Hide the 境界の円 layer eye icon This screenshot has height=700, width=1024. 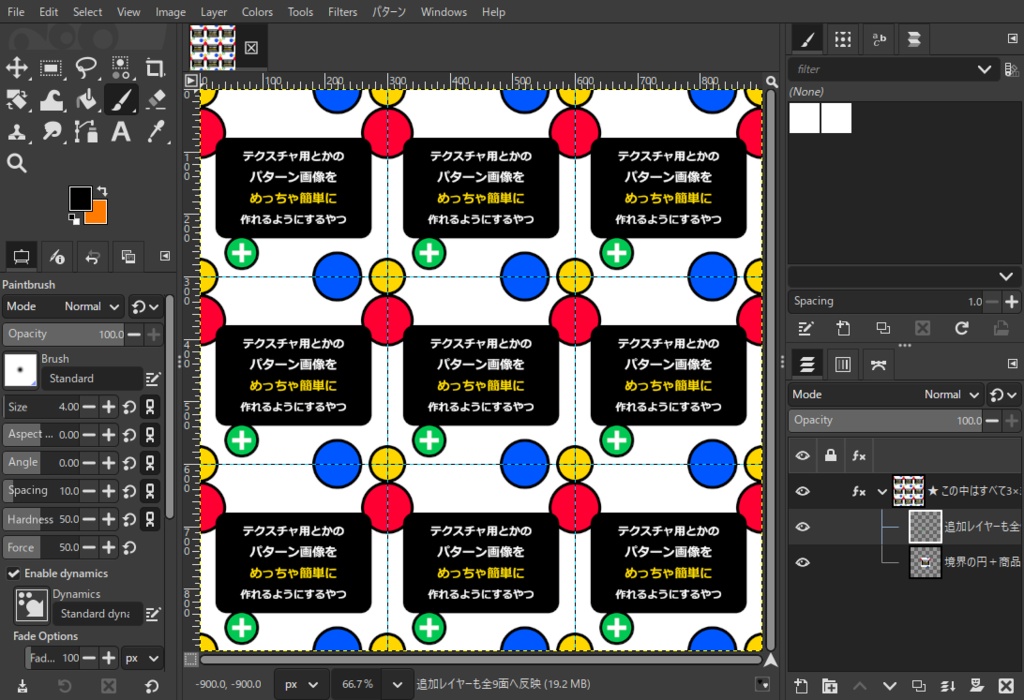(x=803, y=562)
